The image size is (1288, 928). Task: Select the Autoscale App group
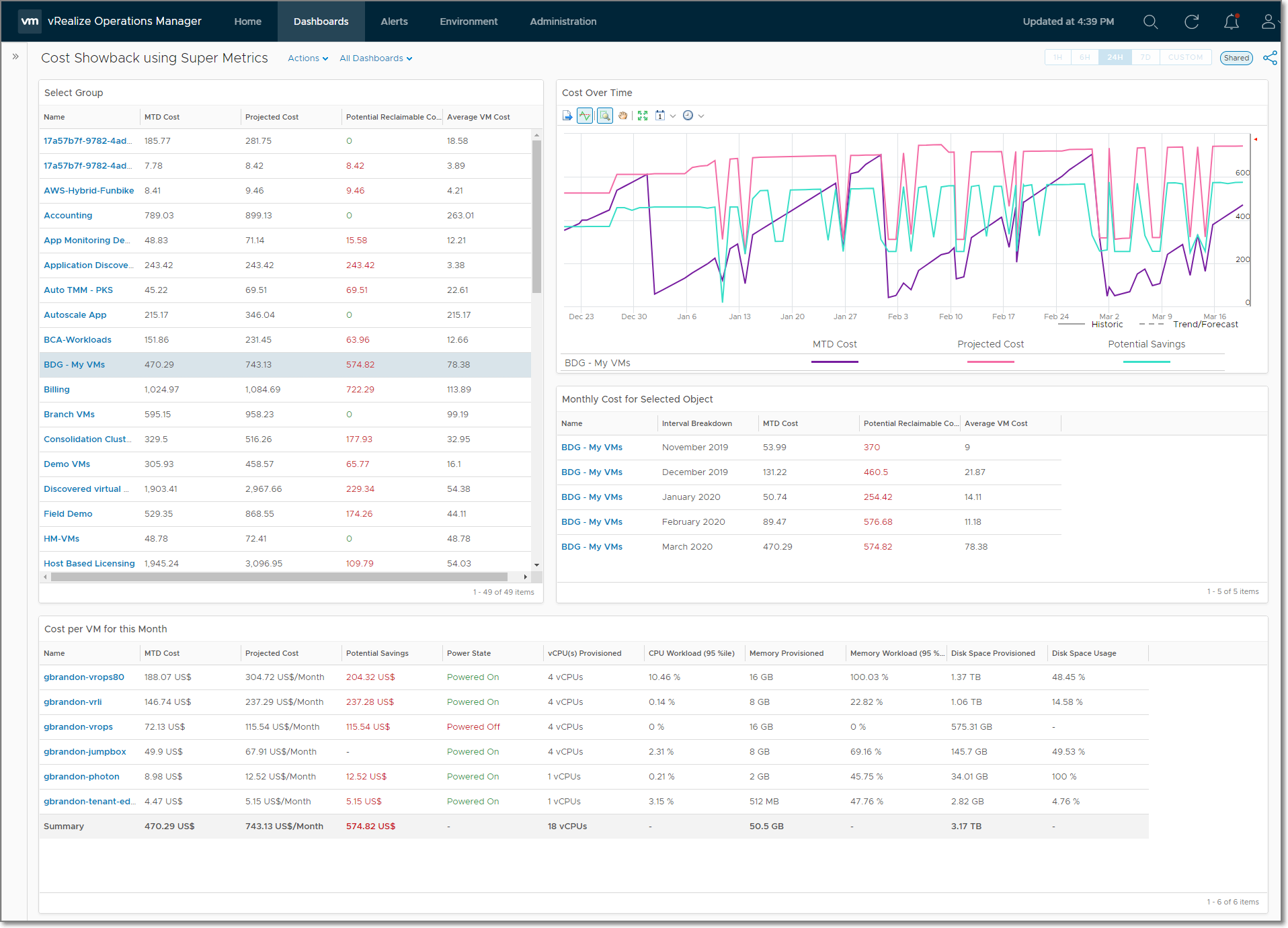point(75,315)
